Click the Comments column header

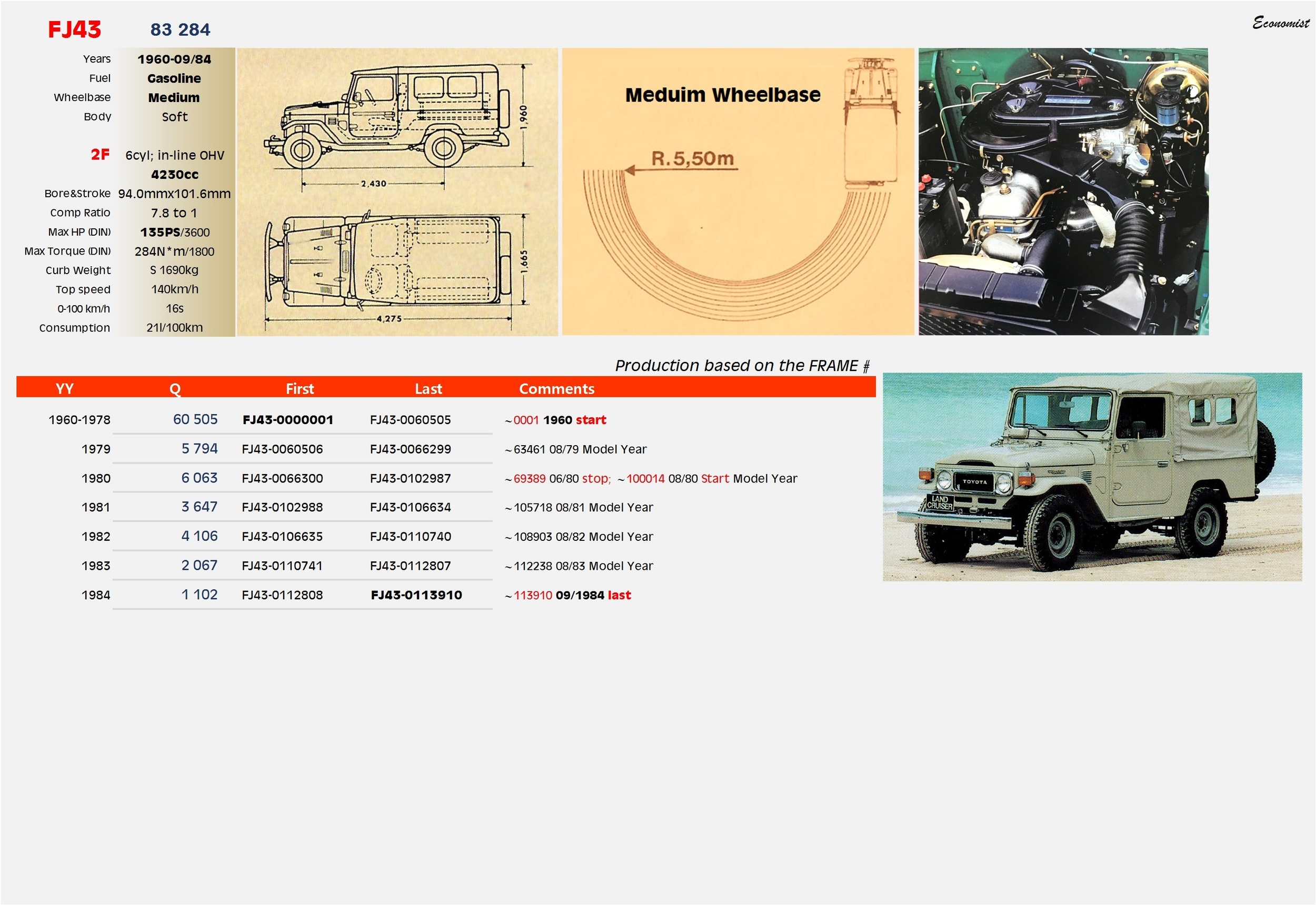[x=557, y=389]
